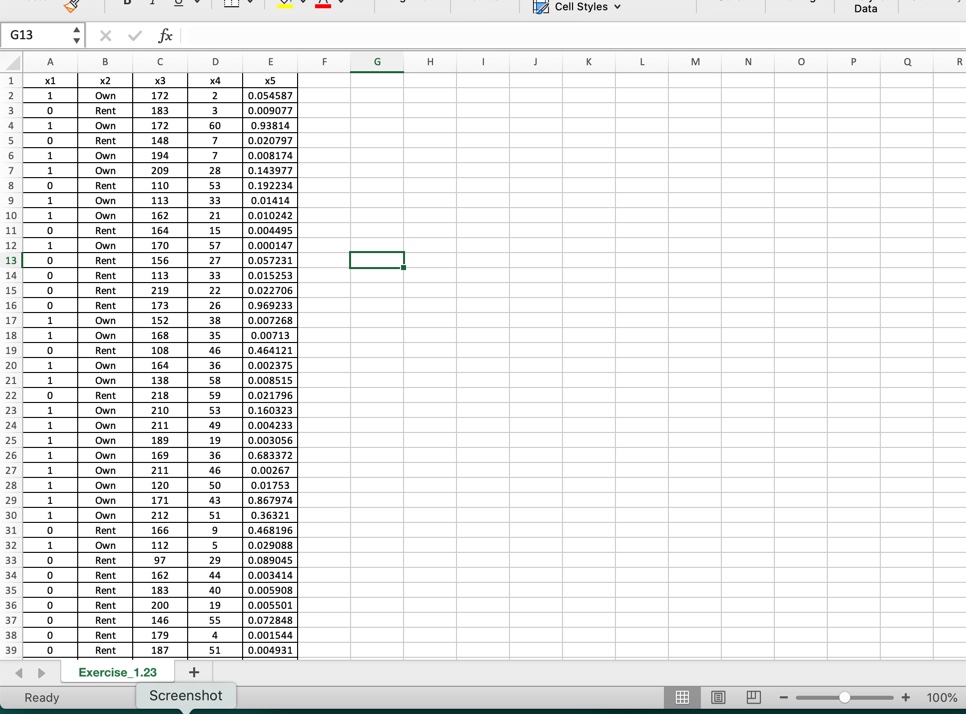Click 'Rent' cell in row 3
966x714 pixels.
click(105, 111)
